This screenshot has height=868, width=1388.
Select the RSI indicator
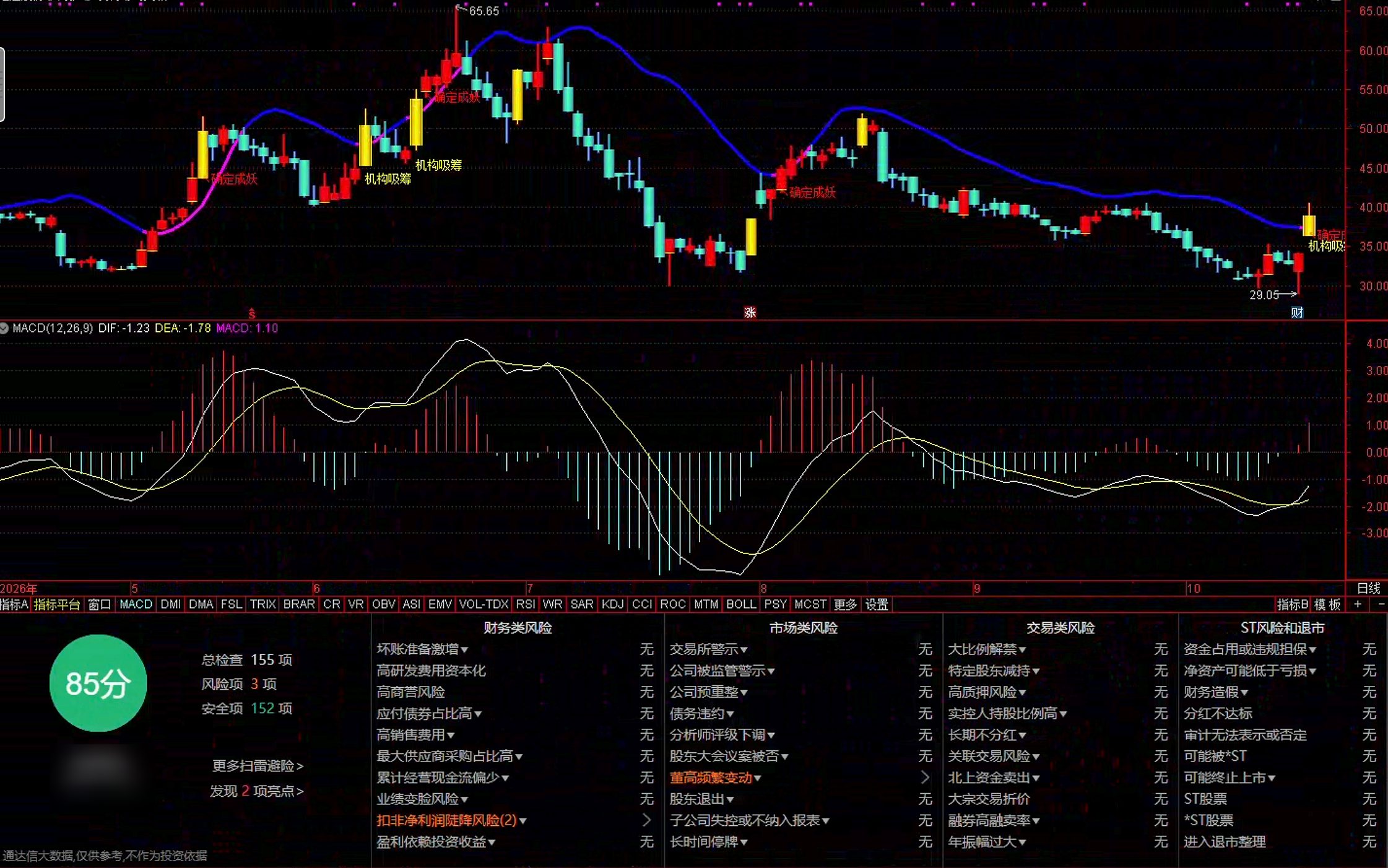[x=526, y=604]
